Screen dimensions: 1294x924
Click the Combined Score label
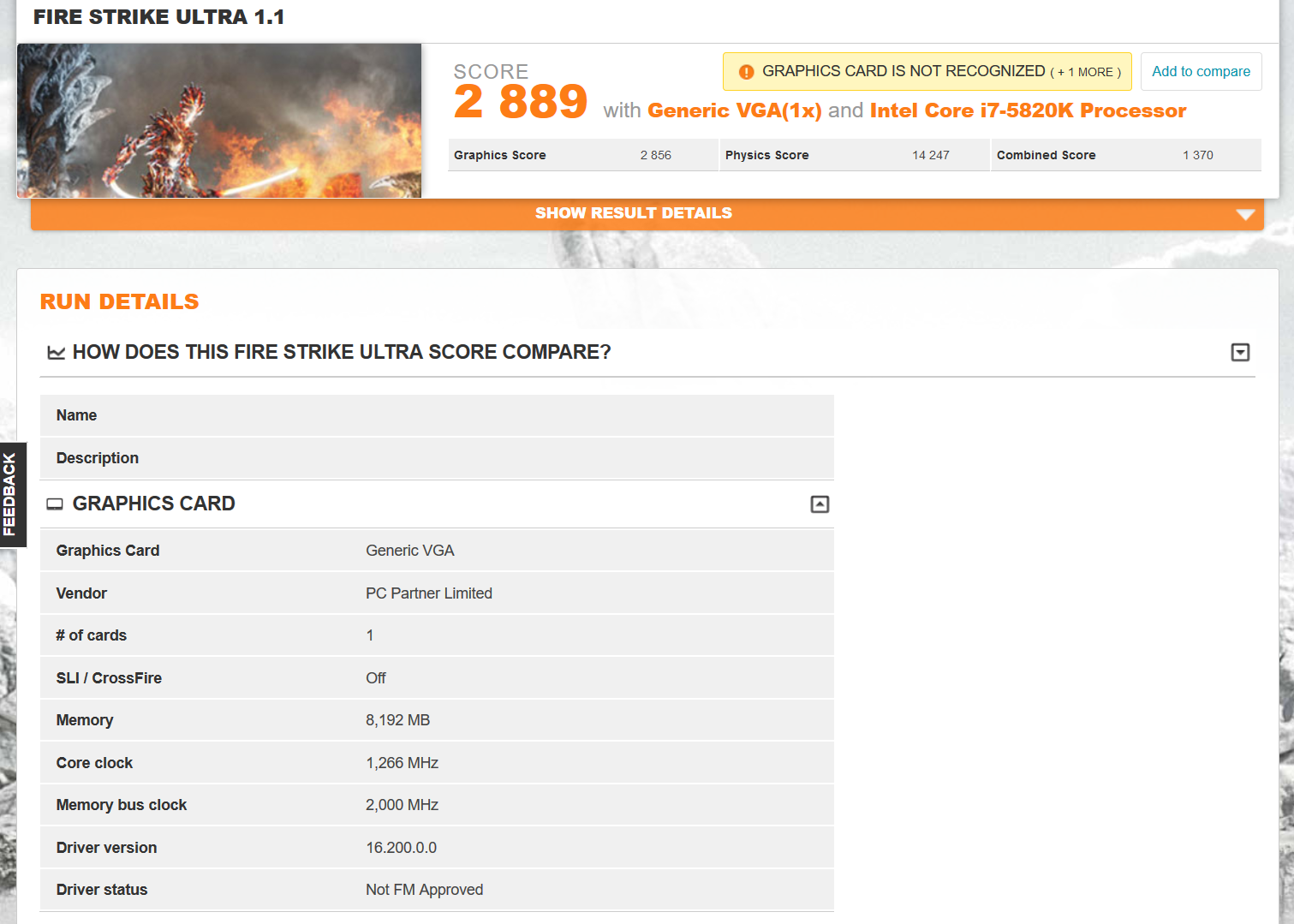coord(1046,155)
